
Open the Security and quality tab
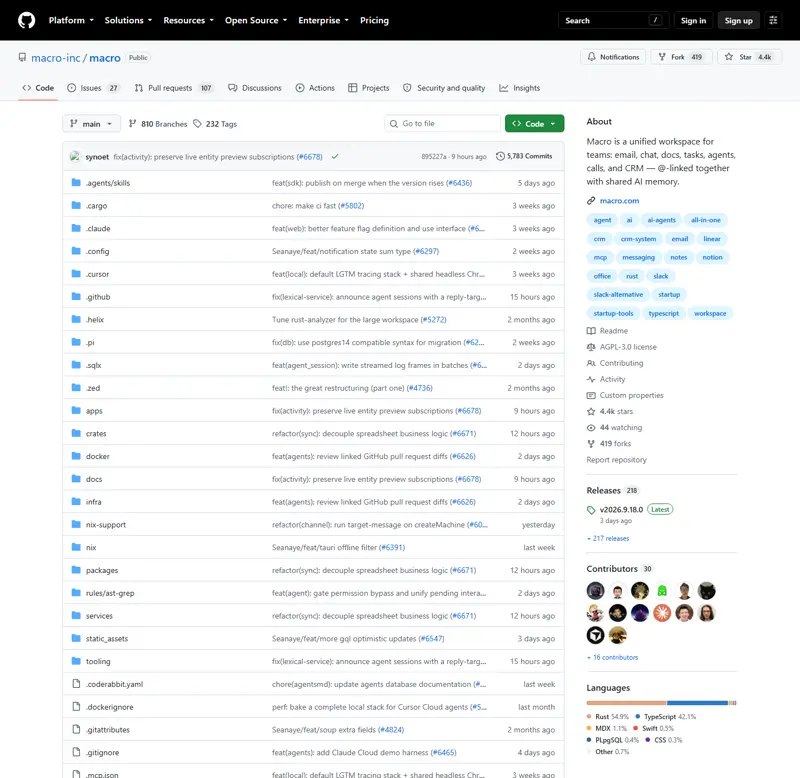(443, 88)
